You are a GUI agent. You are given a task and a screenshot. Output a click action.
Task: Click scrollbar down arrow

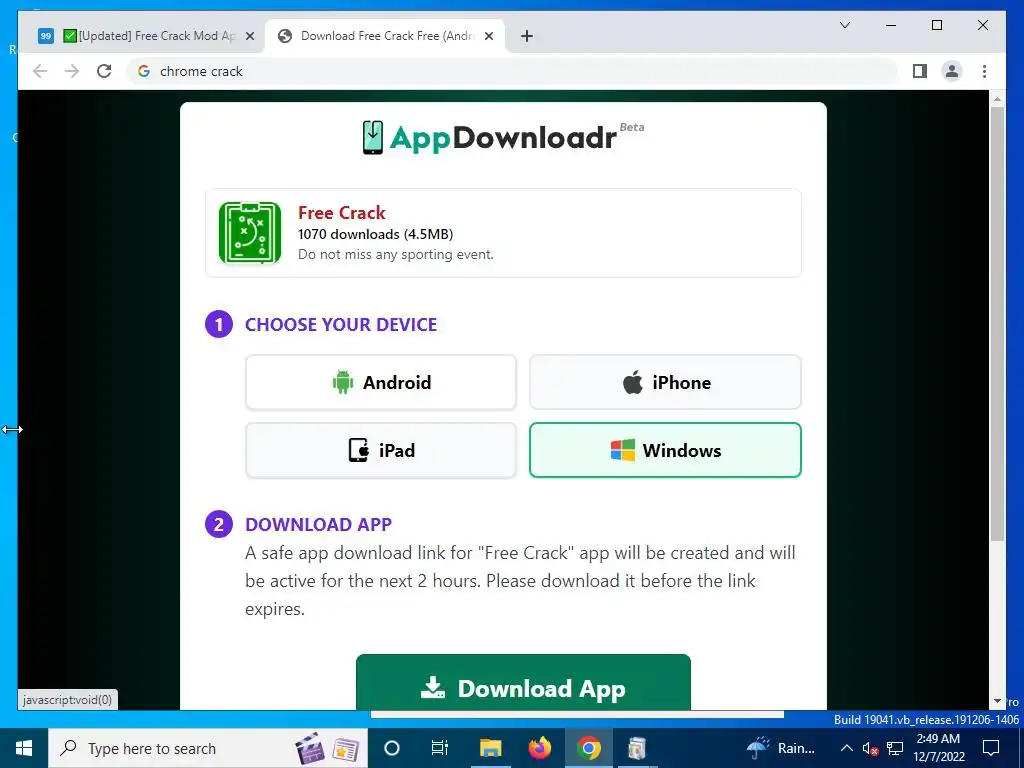coord(997,701)
